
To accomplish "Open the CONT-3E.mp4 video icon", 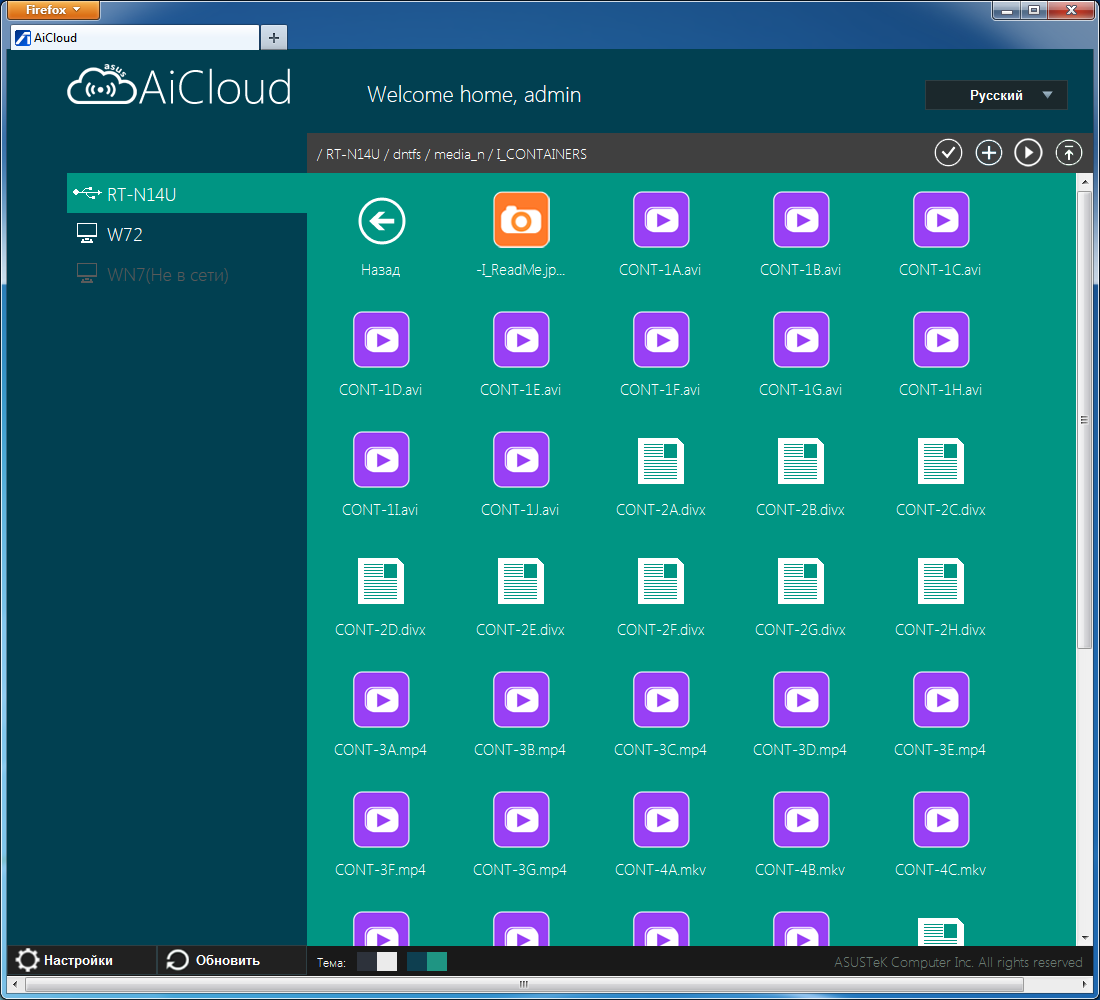I will point(941,700).
